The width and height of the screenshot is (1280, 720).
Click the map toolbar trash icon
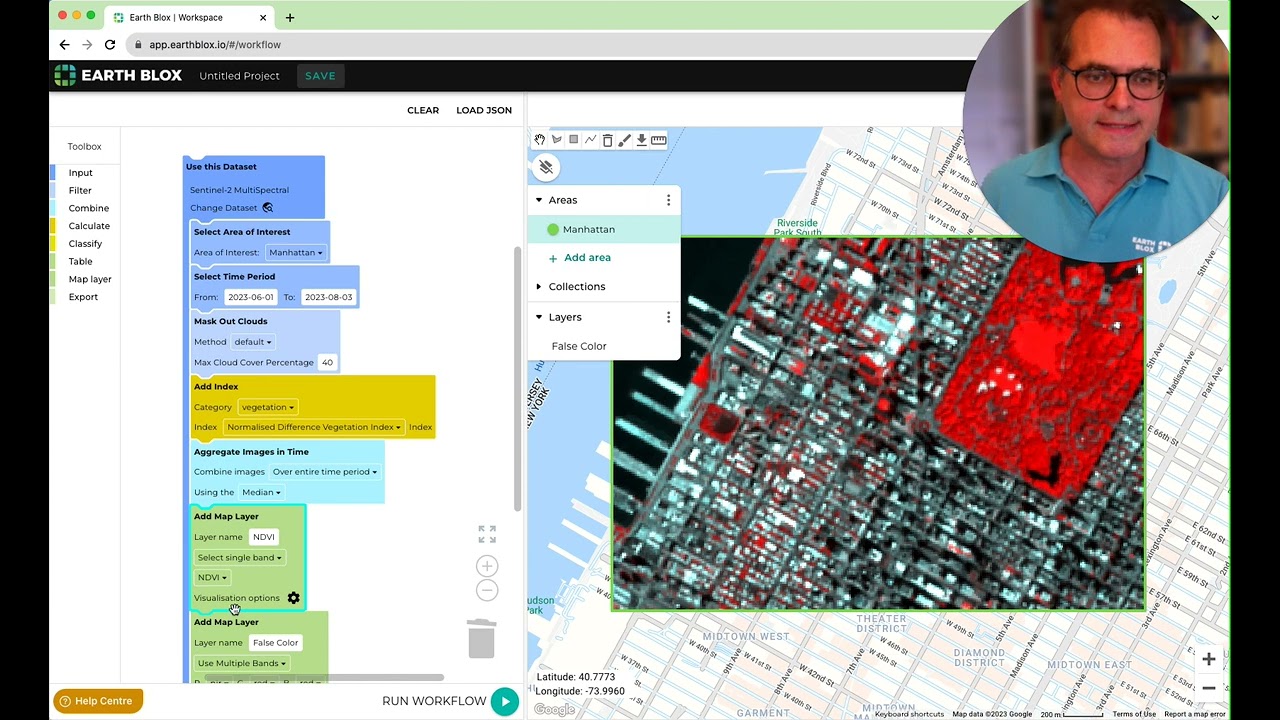[607, 140]
